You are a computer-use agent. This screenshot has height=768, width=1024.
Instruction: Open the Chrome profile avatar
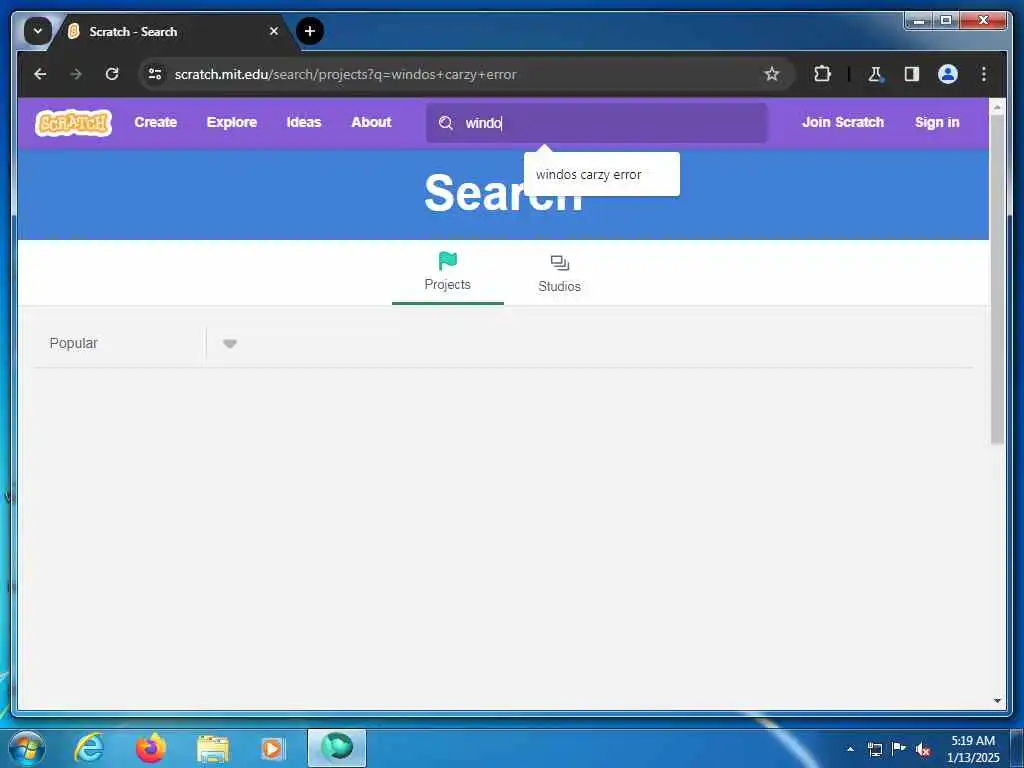[x=948, y=74]
